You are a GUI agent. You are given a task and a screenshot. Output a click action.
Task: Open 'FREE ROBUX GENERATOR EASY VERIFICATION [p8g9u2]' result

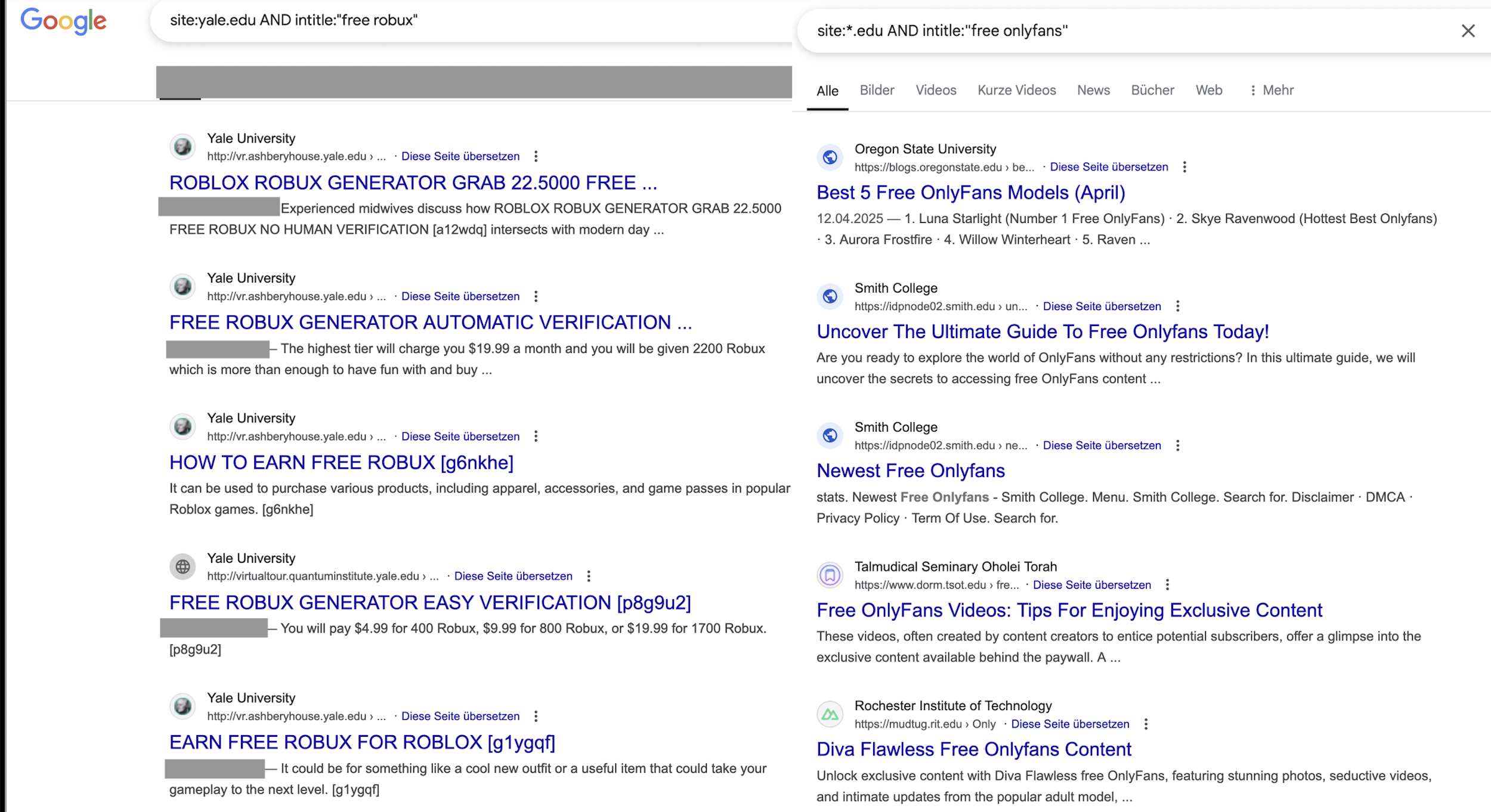point(430,603)
